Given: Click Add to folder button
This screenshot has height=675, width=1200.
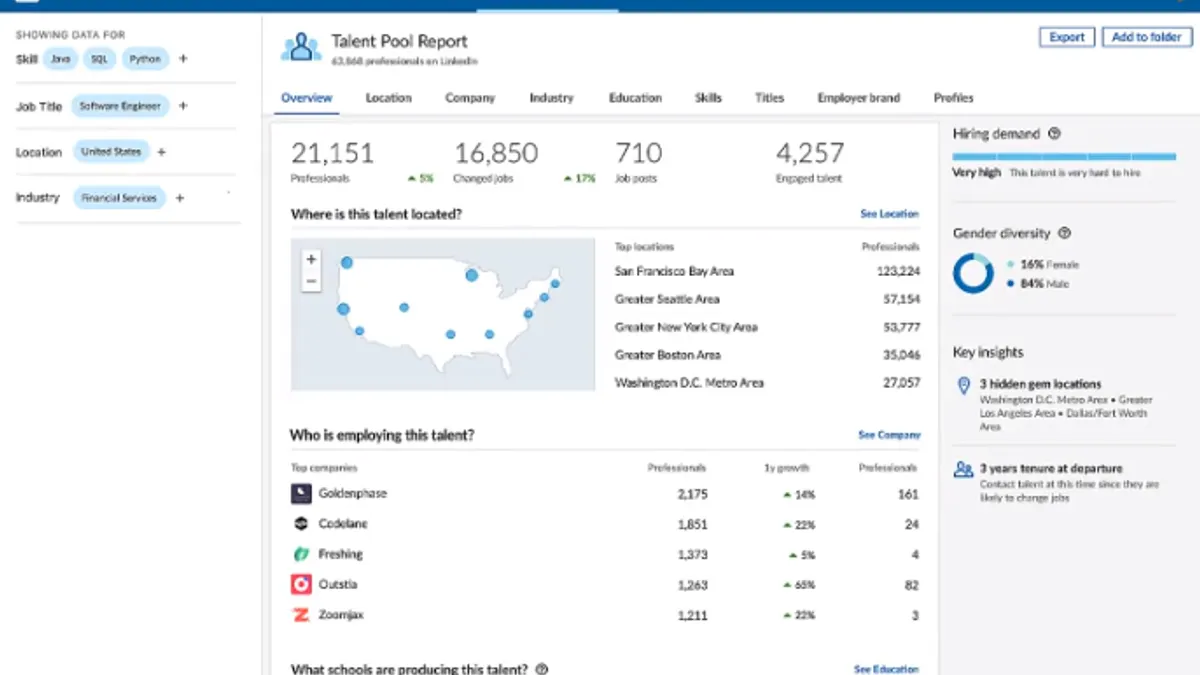Looking at the screenshot, I should [x=1147, y=37].
